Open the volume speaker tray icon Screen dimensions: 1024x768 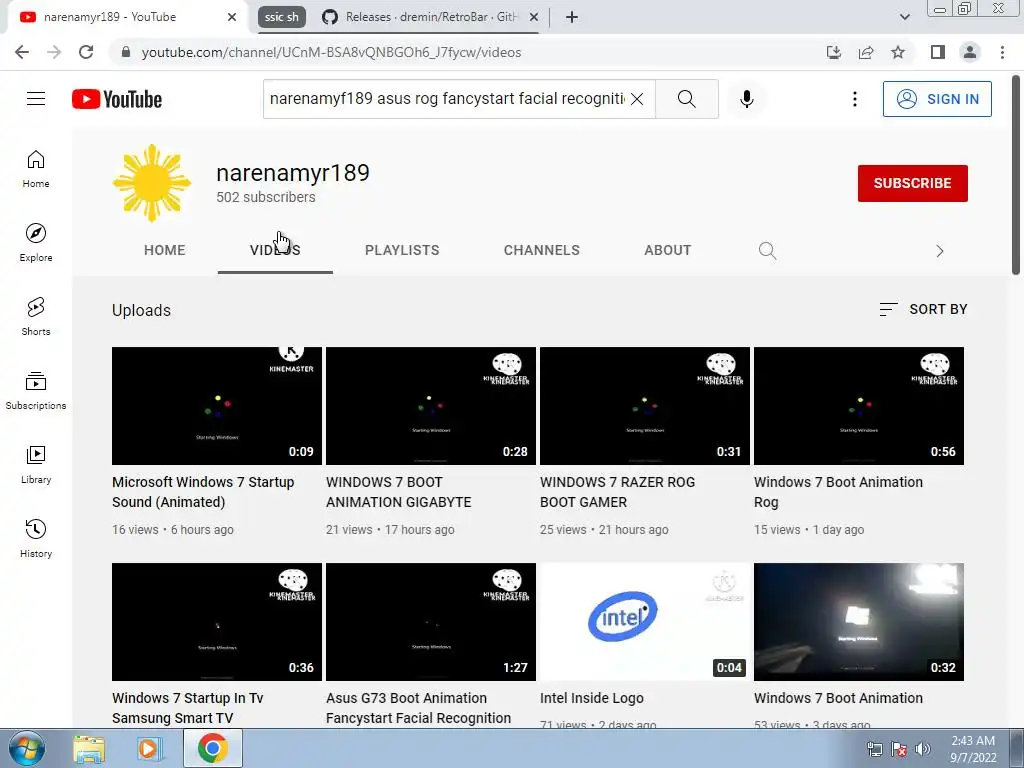point(923,749)
